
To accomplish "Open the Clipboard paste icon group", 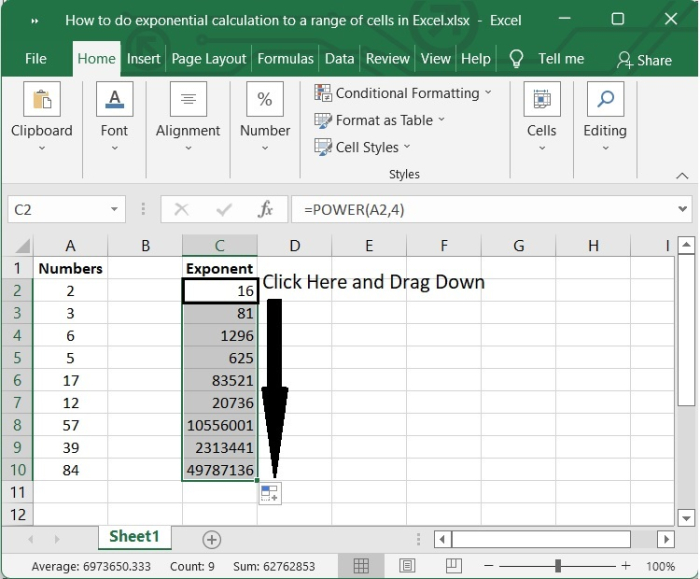I will pos(42,100).
